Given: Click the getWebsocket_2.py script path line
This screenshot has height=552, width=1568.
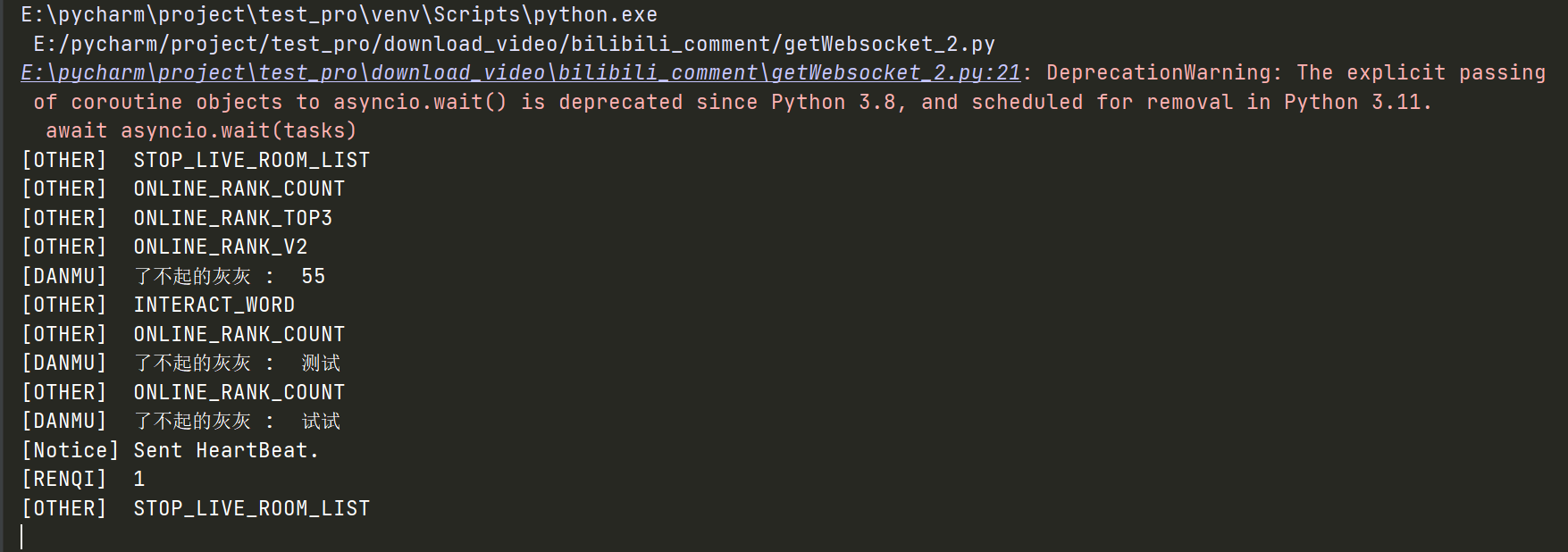Looking at the screenshot, I should [x=515, y=45].
